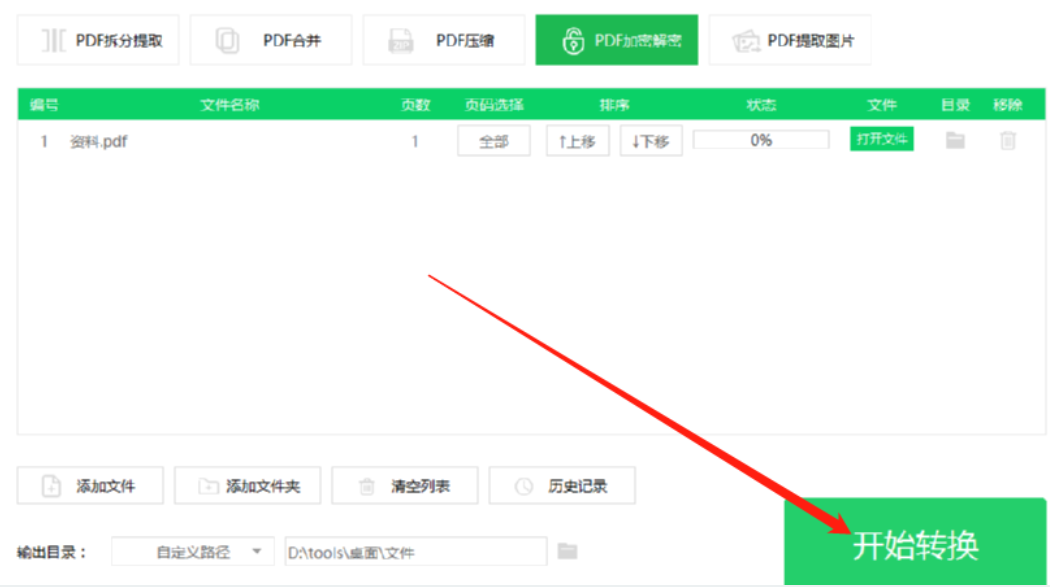Move 资料.pdf up with 上移
This screenshot has width=1050, height=587.
(577, 141)
